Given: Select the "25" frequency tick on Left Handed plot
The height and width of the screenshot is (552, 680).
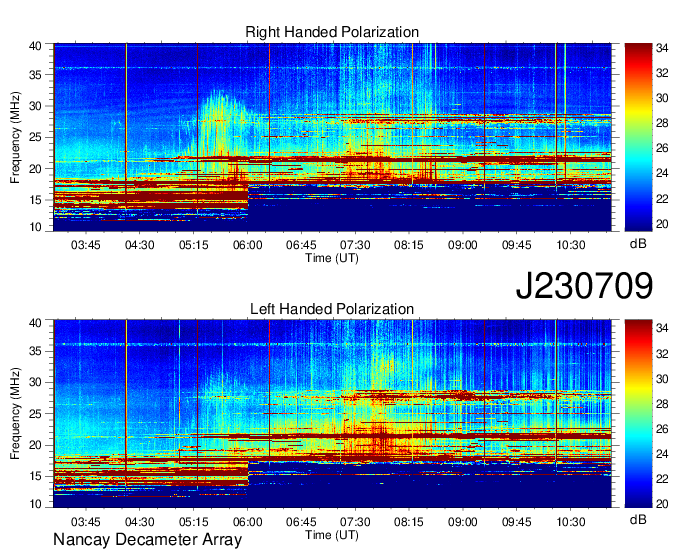Looking at the screenshot, I should click(35, 414).
